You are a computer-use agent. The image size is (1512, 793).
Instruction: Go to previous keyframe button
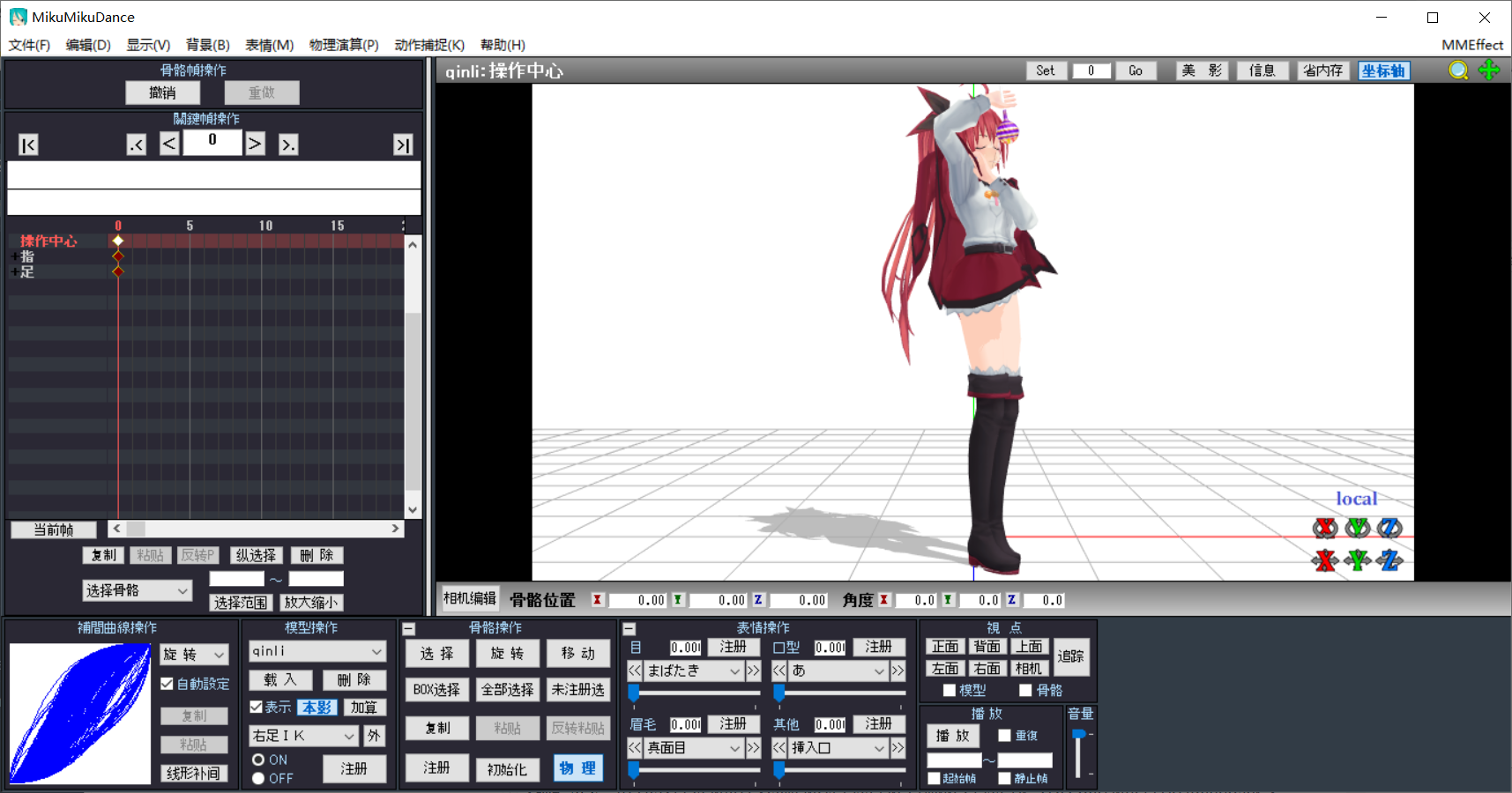137,145
